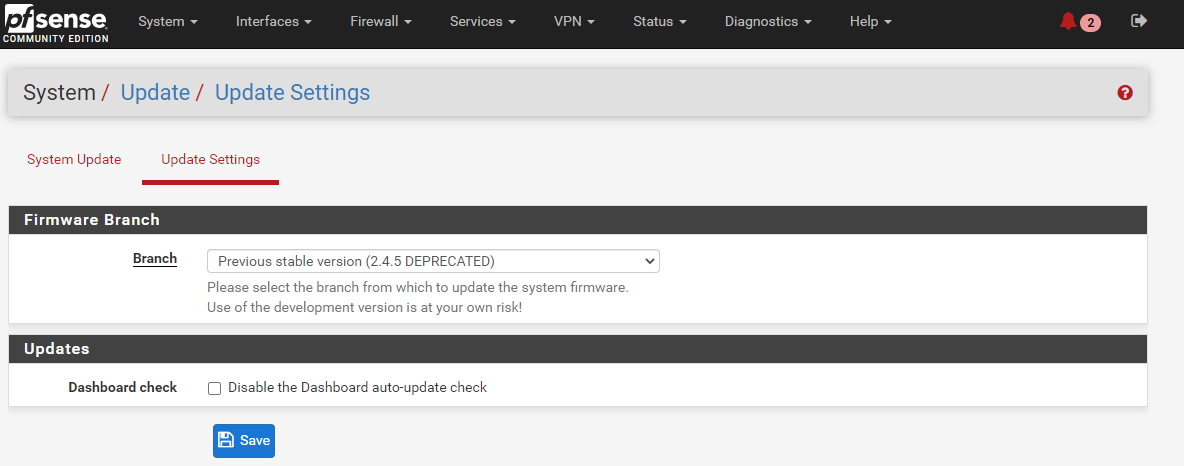Open the Status menu
This screenshot has width=1184, height=466.
[660, 22]
